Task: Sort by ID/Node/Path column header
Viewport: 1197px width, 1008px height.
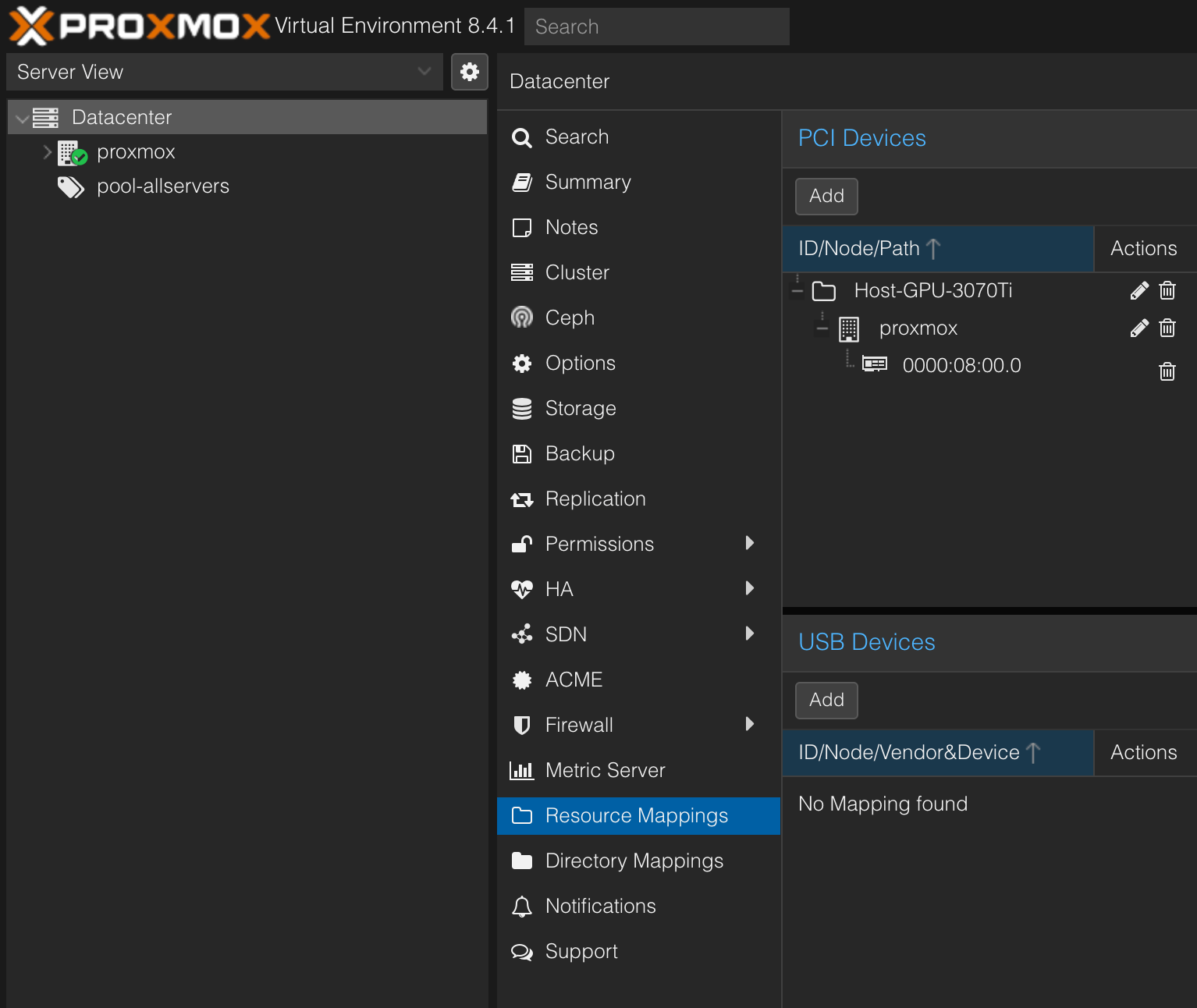Action: 938,249
